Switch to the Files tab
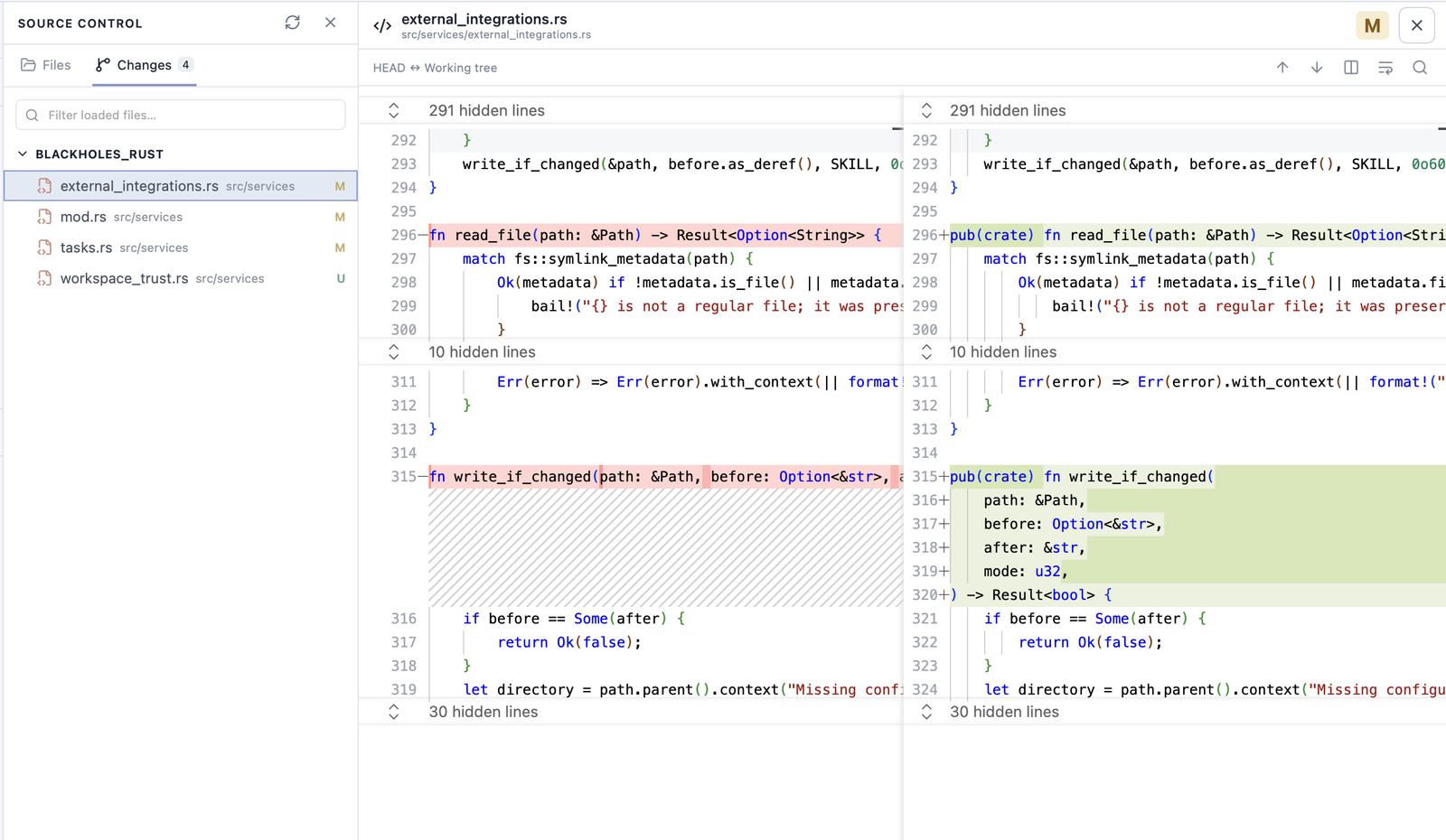The image size is (1446, 840). tap(45, 65)
